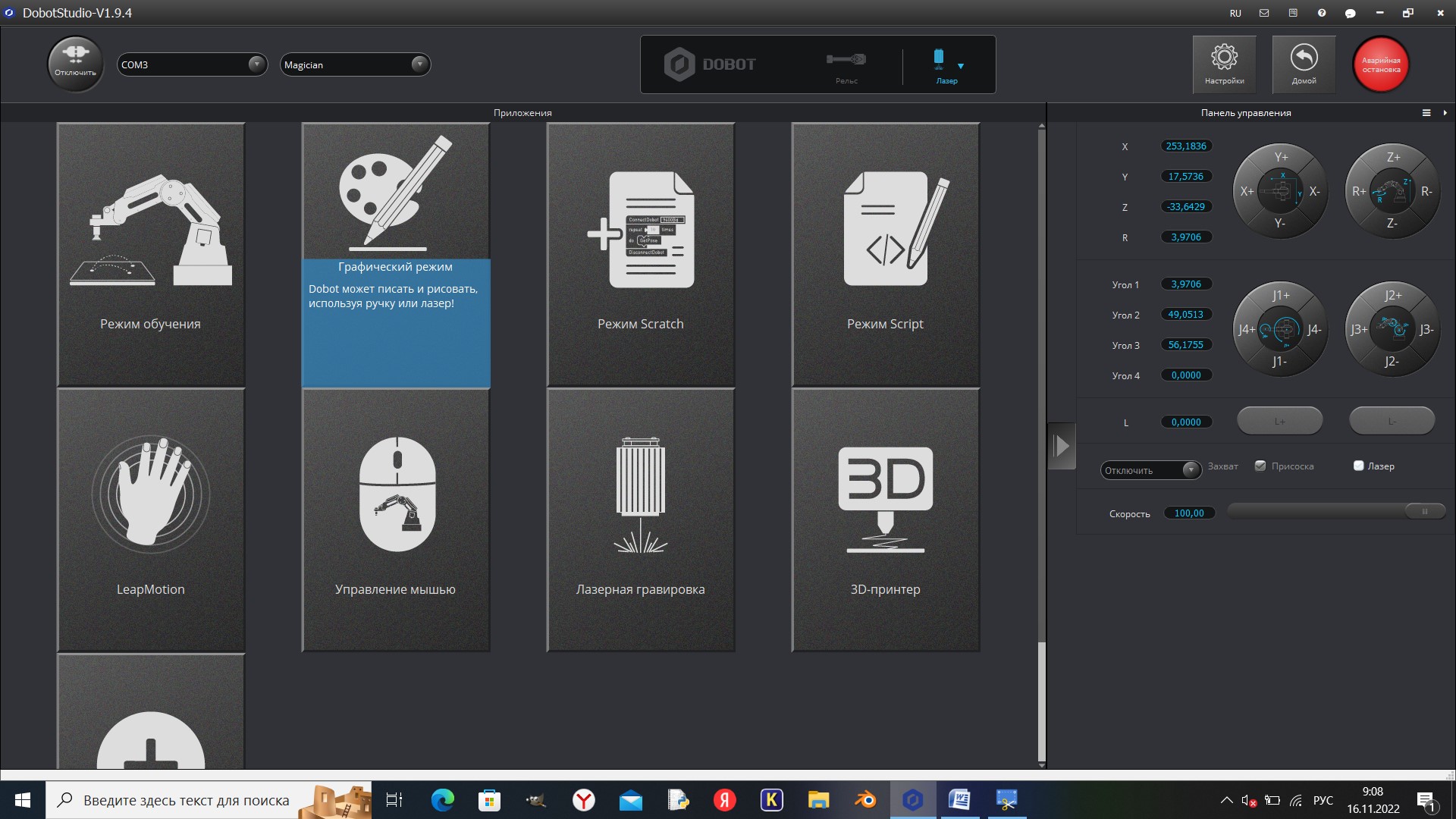Click the Угол 2 value 49,0513
Screen dimensions: 1456x819
pyautogui.click(x=1186, y=314)
